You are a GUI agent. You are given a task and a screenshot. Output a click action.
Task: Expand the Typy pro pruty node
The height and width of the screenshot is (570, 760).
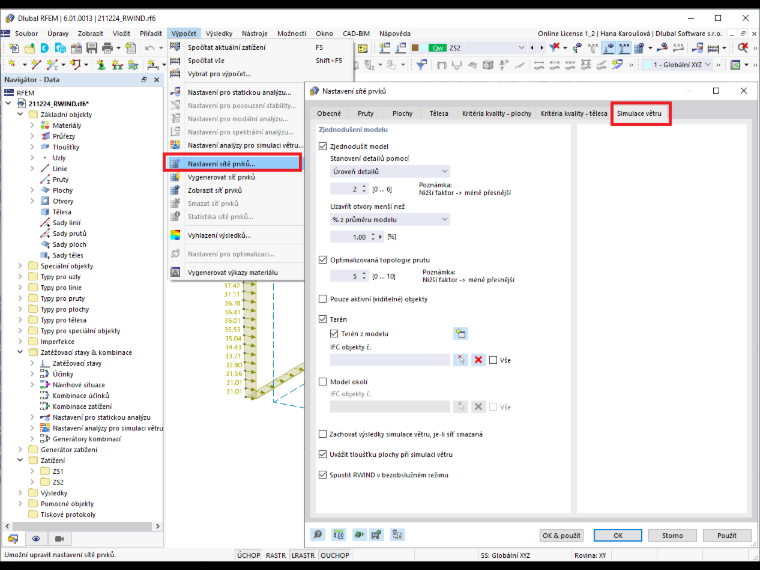[20, 298]
